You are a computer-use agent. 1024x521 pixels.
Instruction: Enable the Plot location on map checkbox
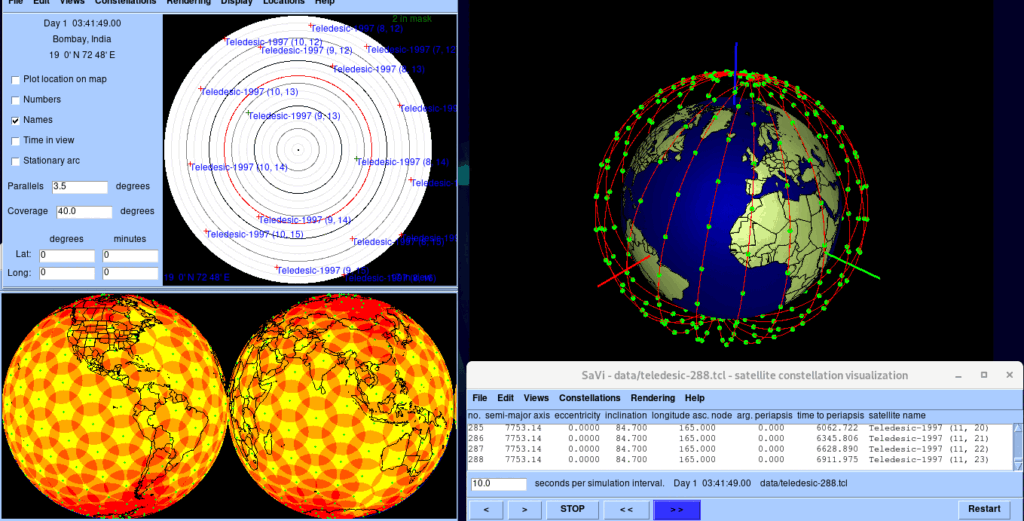tap(16, 79)
